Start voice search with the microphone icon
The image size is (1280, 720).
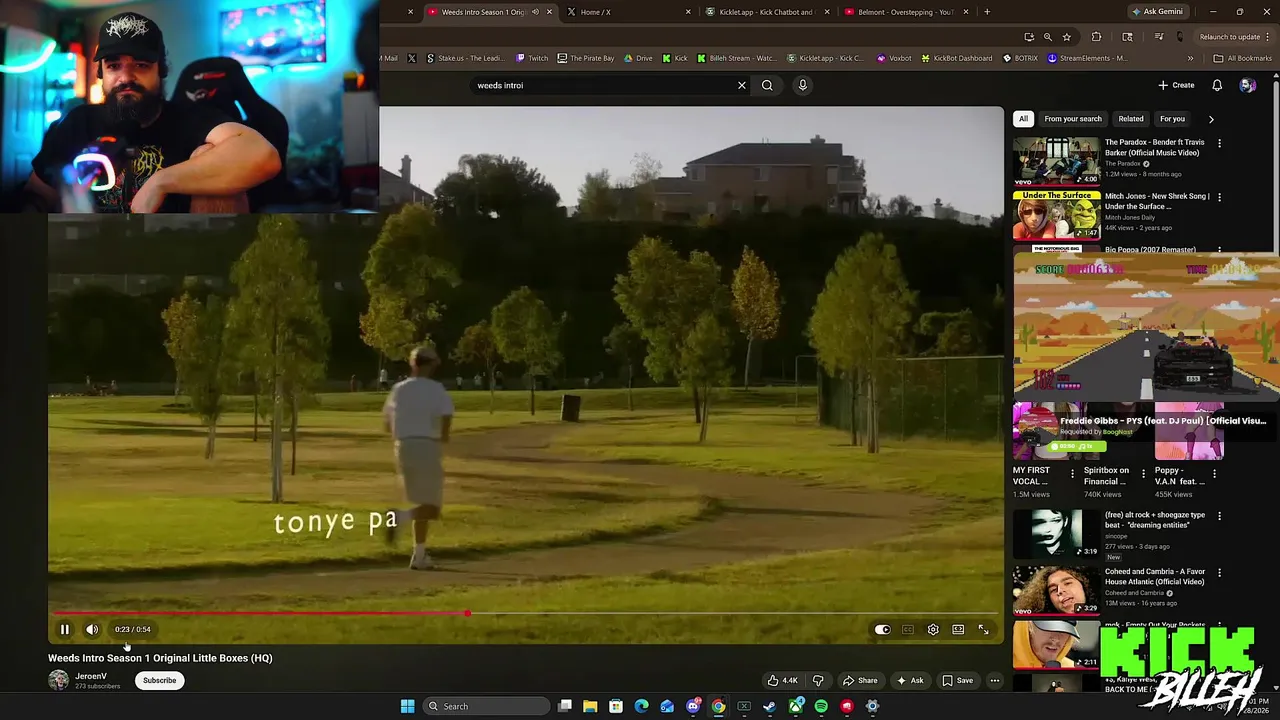tap(802, 85)
